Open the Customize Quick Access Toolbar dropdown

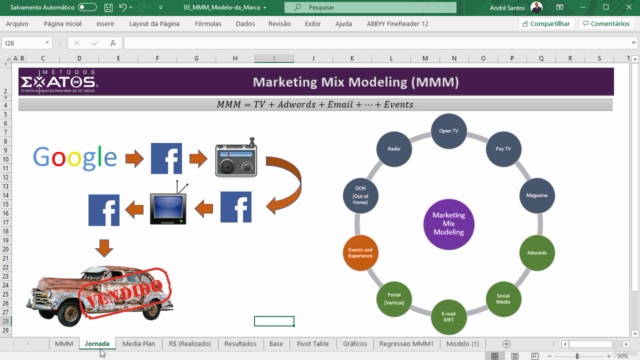(160, 7)
